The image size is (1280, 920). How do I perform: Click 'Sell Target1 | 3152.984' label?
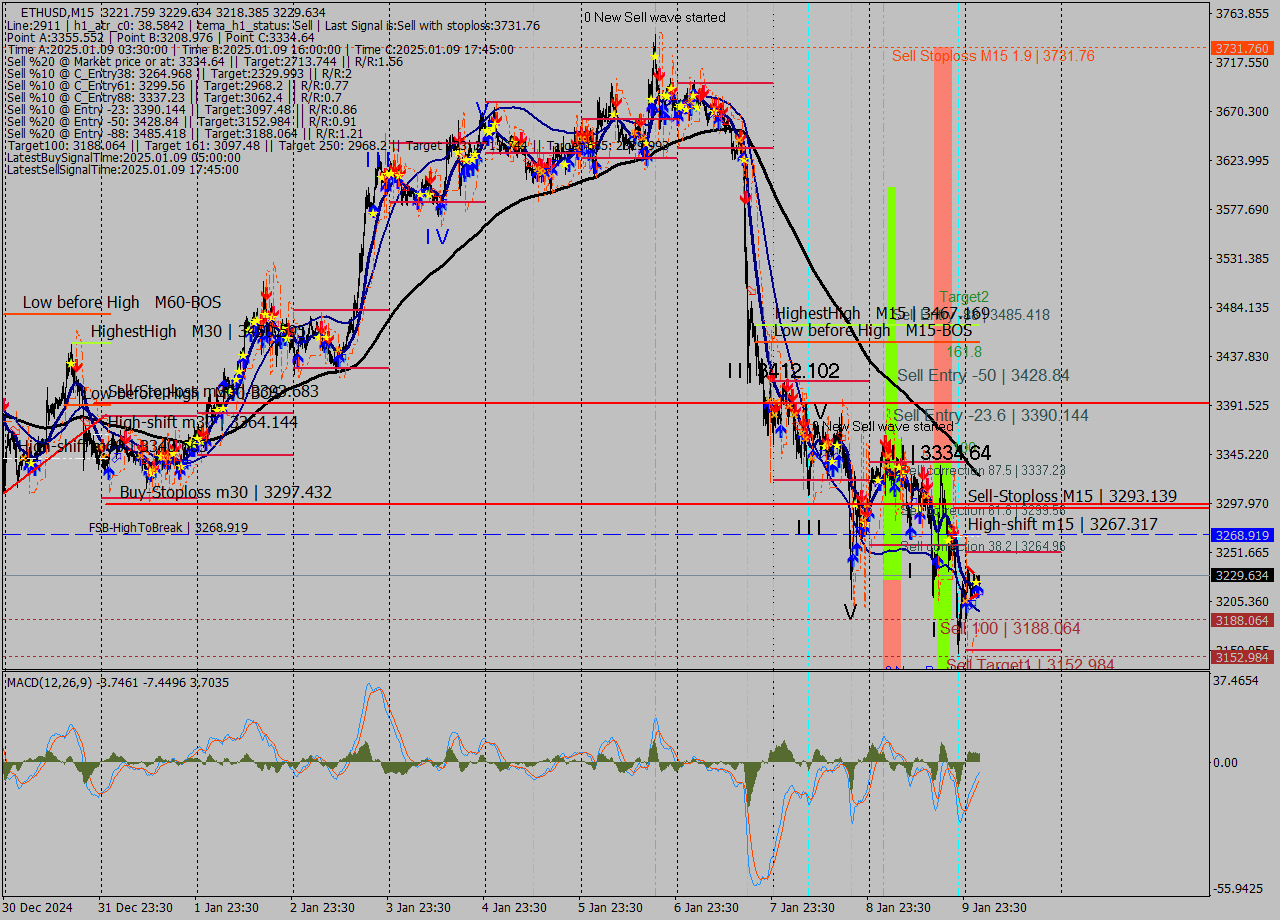pos(1031,665)
